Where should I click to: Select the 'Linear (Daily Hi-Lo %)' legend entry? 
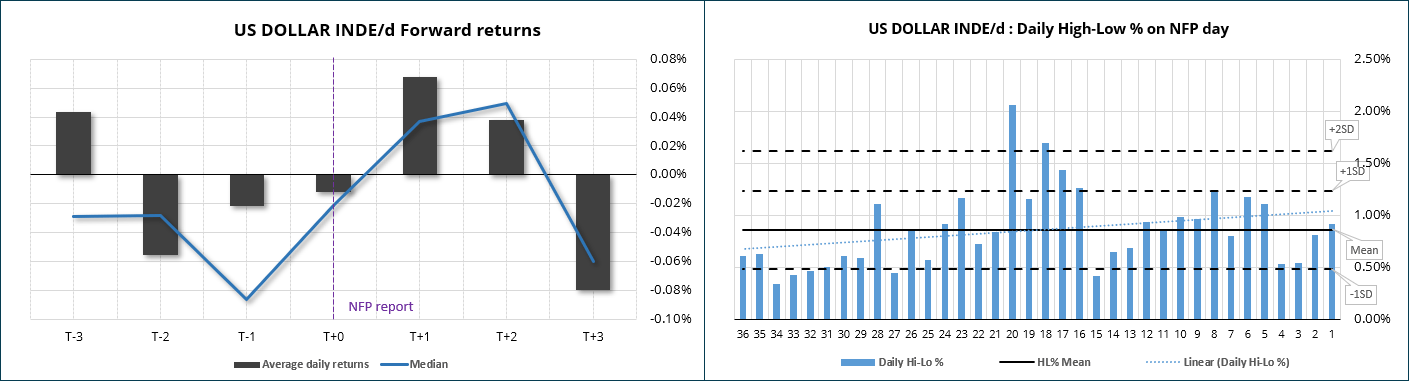1213,361
